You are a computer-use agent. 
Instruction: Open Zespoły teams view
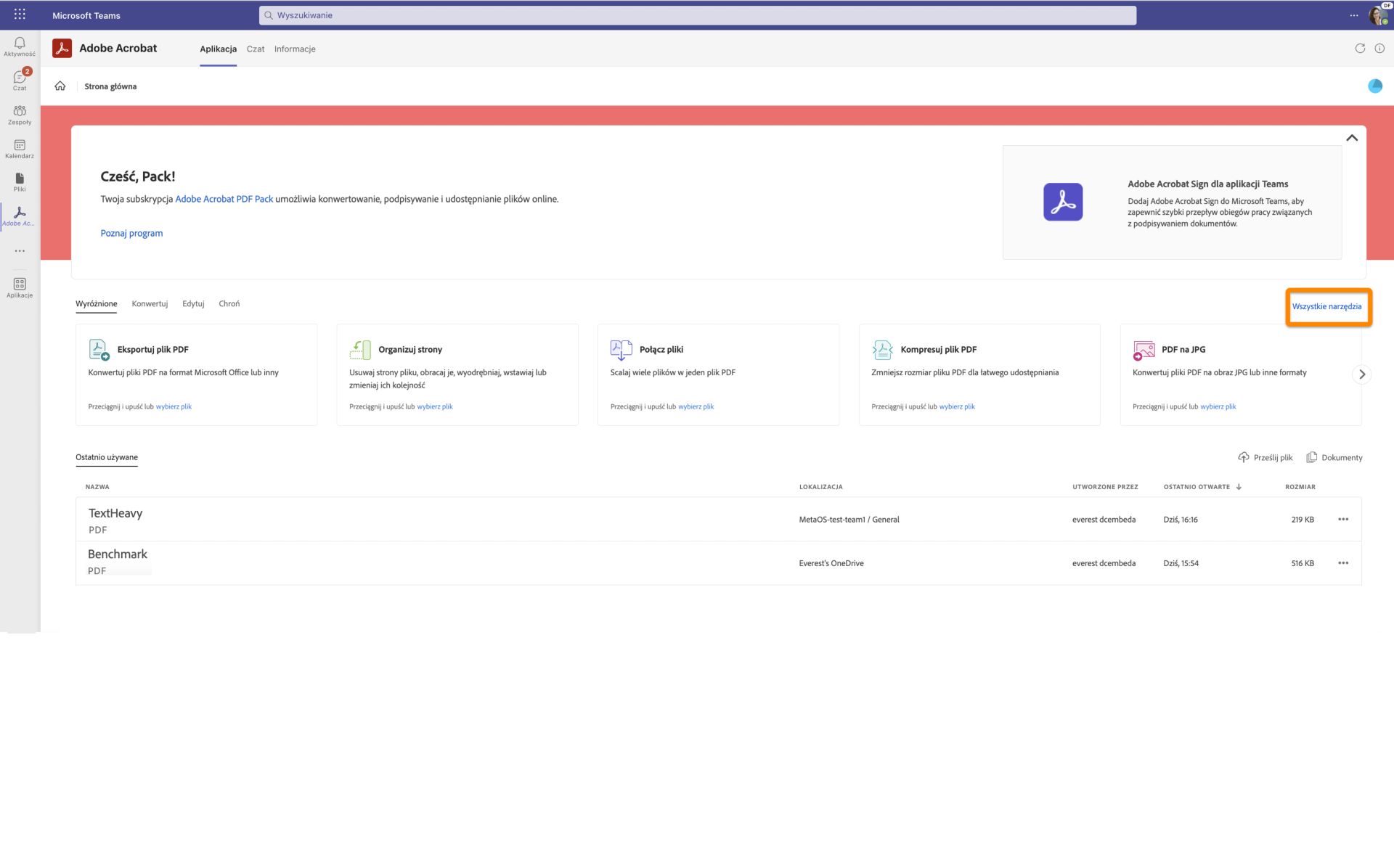(20, 115)
